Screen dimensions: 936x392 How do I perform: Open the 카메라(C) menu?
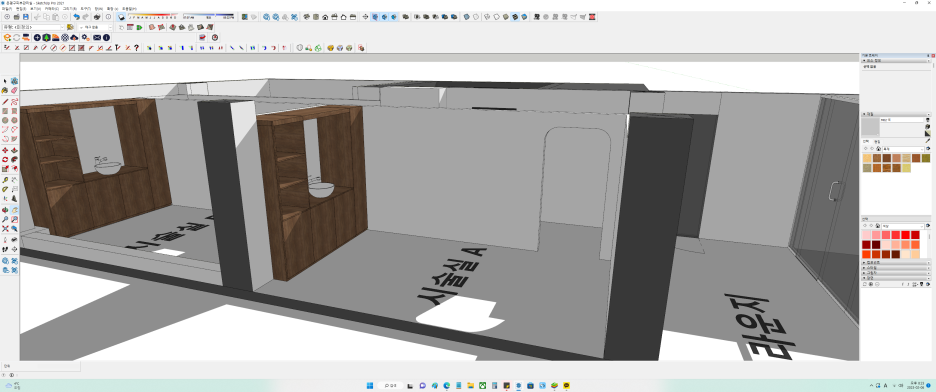pos(51,8)
